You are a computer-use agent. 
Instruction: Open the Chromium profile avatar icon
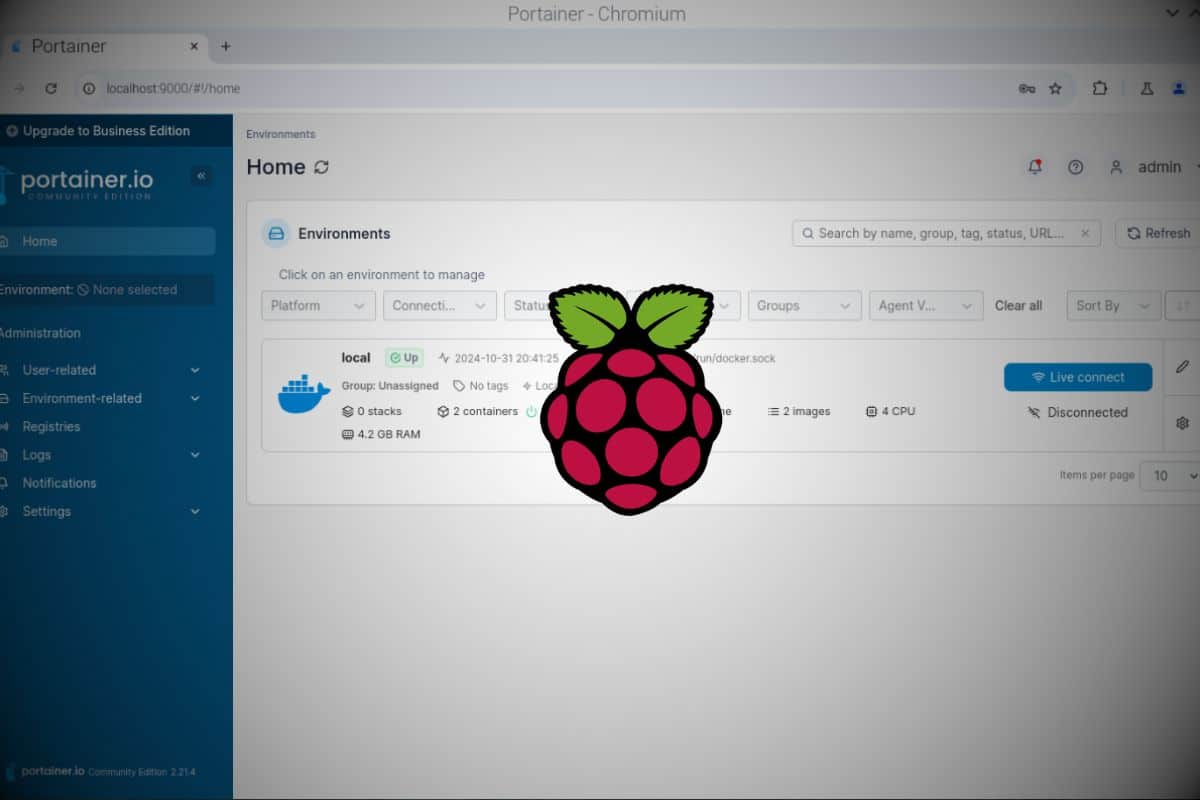pyautogui.click(x=1180, y=88)
